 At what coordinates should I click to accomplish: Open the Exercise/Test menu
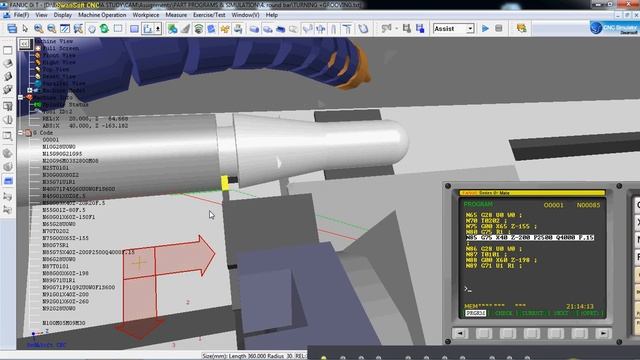[209, 15]
